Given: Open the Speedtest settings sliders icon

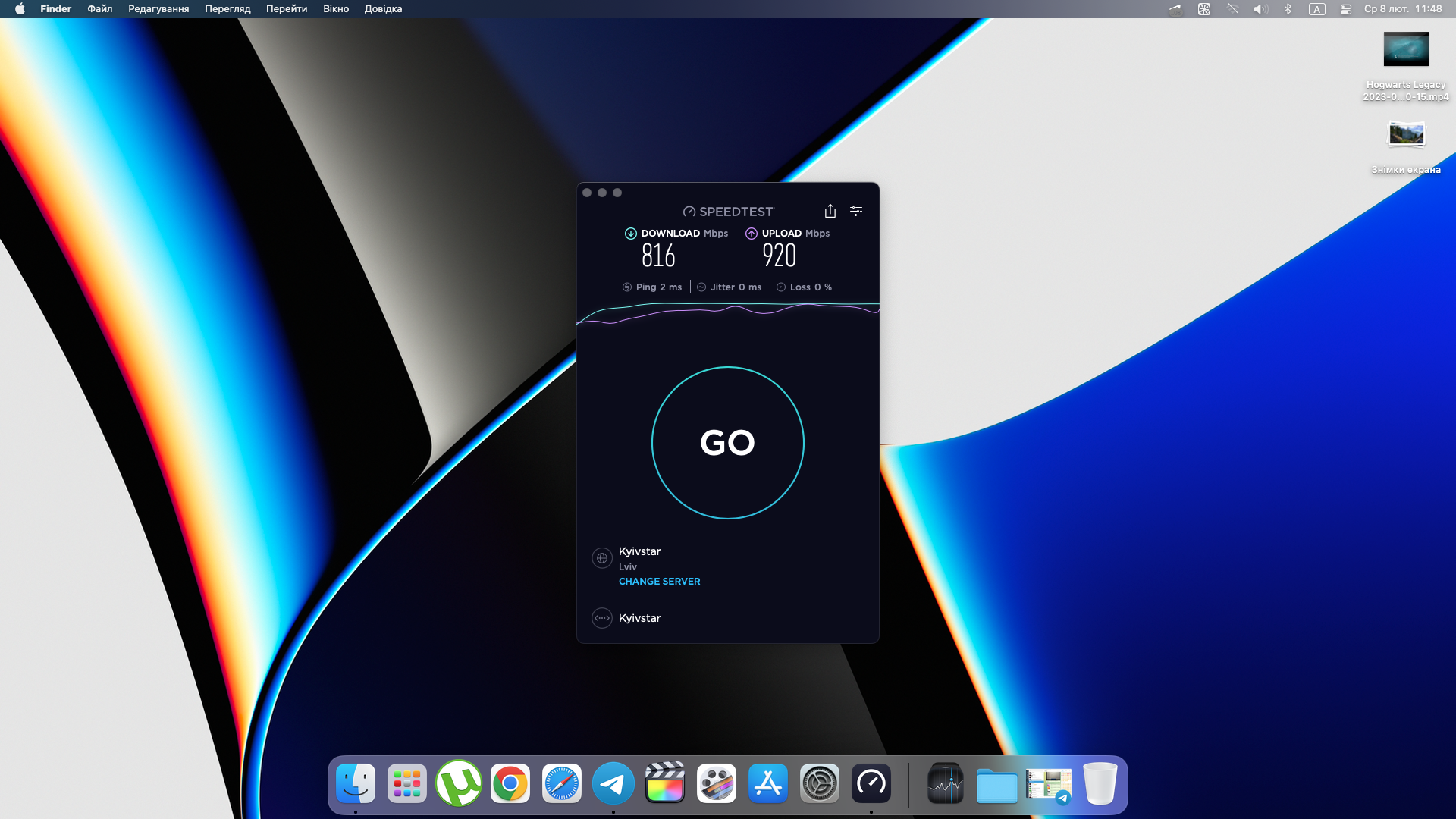Looking at the screenshot, I should click(x=856, y=211).
